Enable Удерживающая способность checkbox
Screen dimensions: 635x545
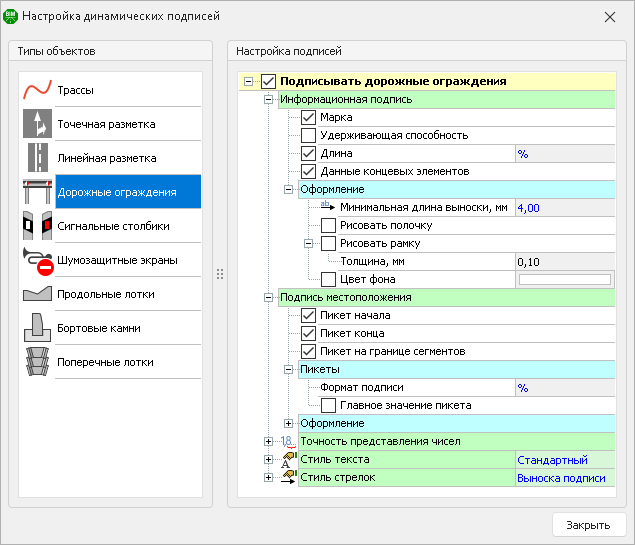click(308, 136)
